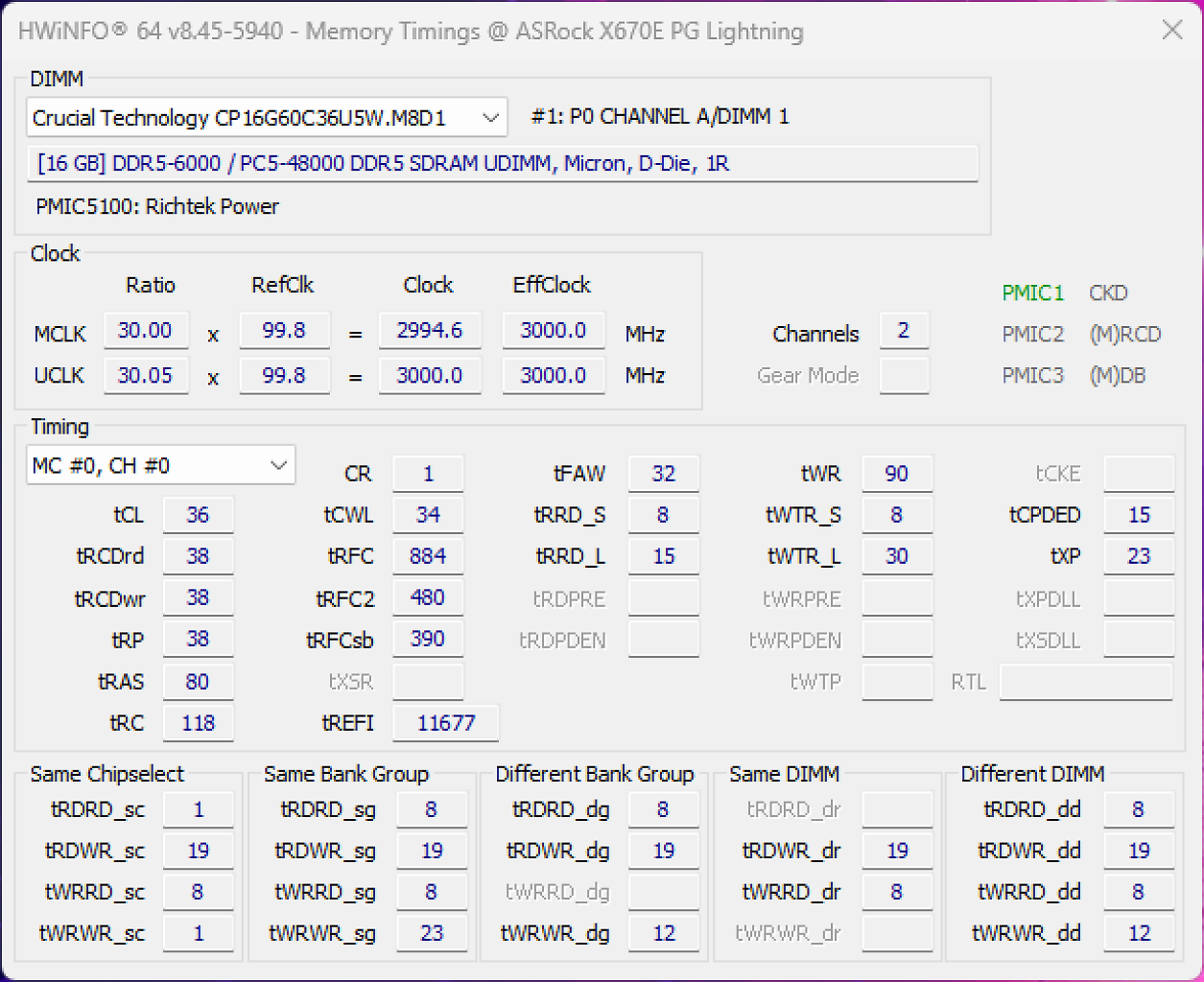Click the tWRWR_dd value 12
Viewport: 1204px width, 982px height.
pyautogui.click(x=1139, y=933)
